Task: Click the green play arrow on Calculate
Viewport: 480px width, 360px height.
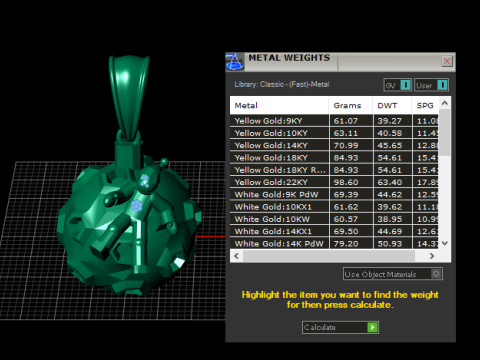Action: (372, 327)
